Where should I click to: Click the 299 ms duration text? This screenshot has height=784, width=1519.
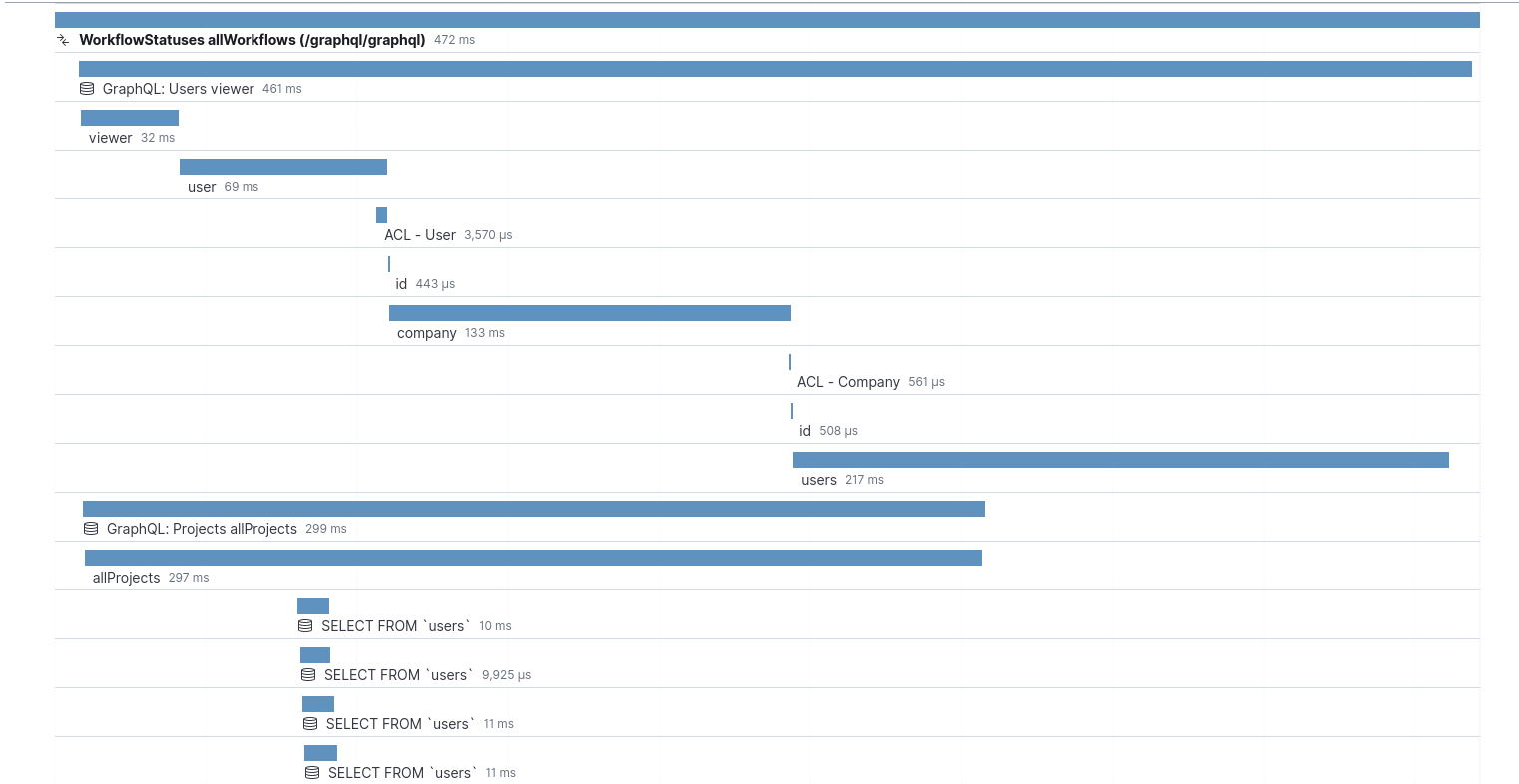click(x=326, y=529)
